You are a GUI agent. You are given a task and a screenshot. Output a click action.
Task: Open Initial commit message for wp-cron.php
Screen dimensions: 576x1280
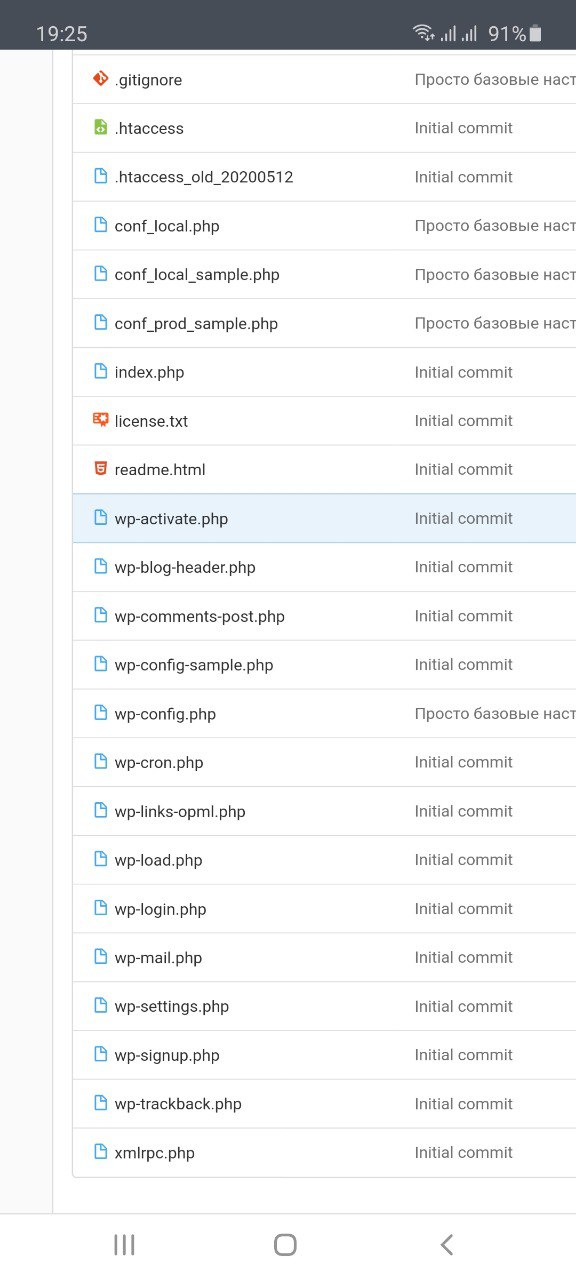click(x=464, y=762)
